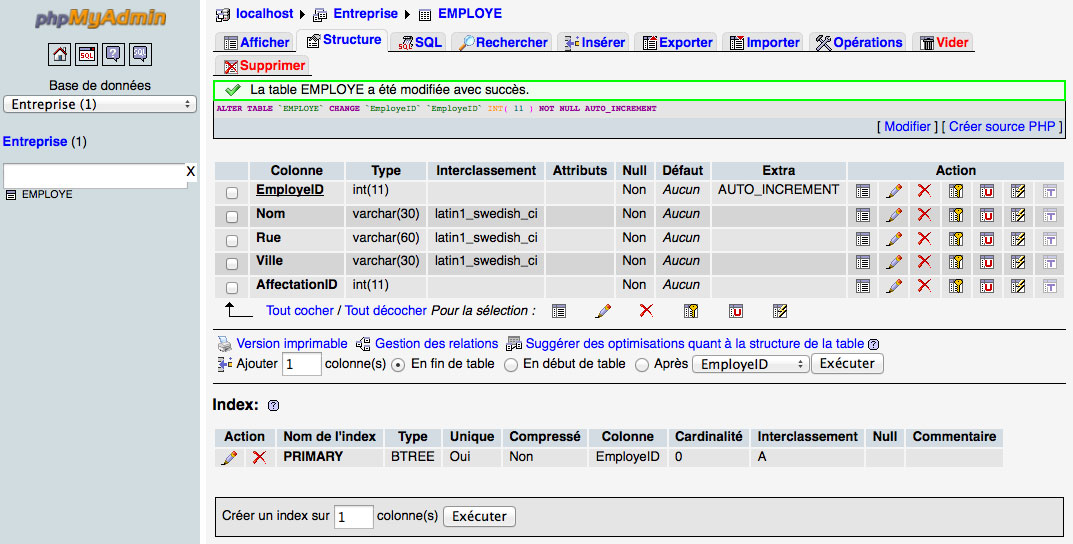The height and width of the screenshot is (544, 1073).
Task: Click the localhost breadcrumb link
Action: pyautogui.click(x=264, y=14)
